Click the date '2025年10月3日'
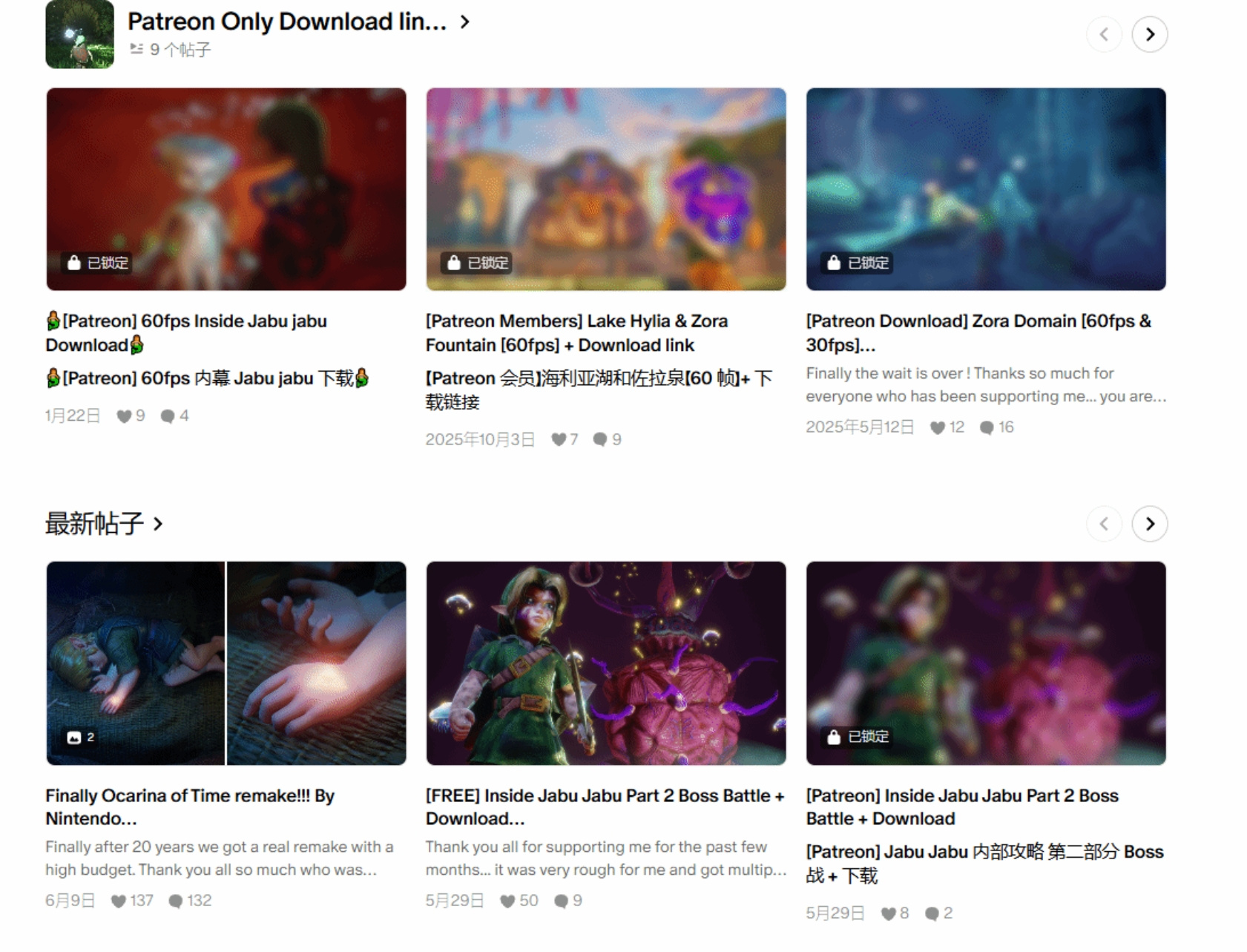This screenshot has height=952, width=1247. pyautogui.click(x=480, y=439)
